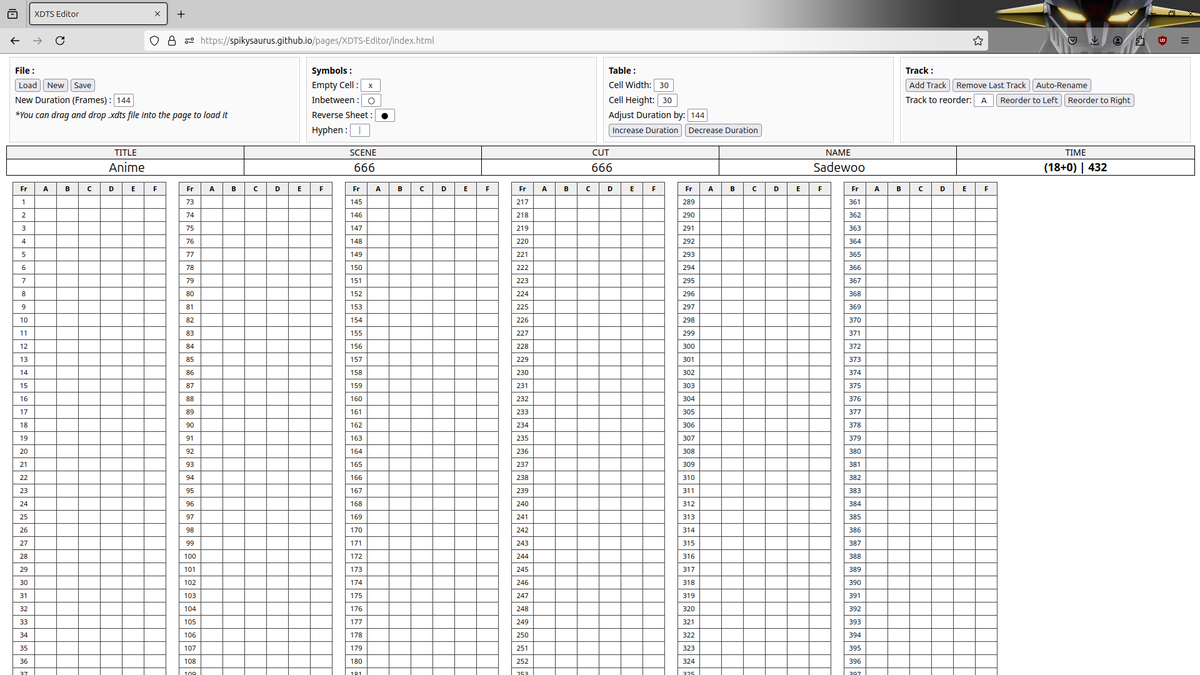
Task: Reload the page with the refresh icon
Action: (61, 41)
